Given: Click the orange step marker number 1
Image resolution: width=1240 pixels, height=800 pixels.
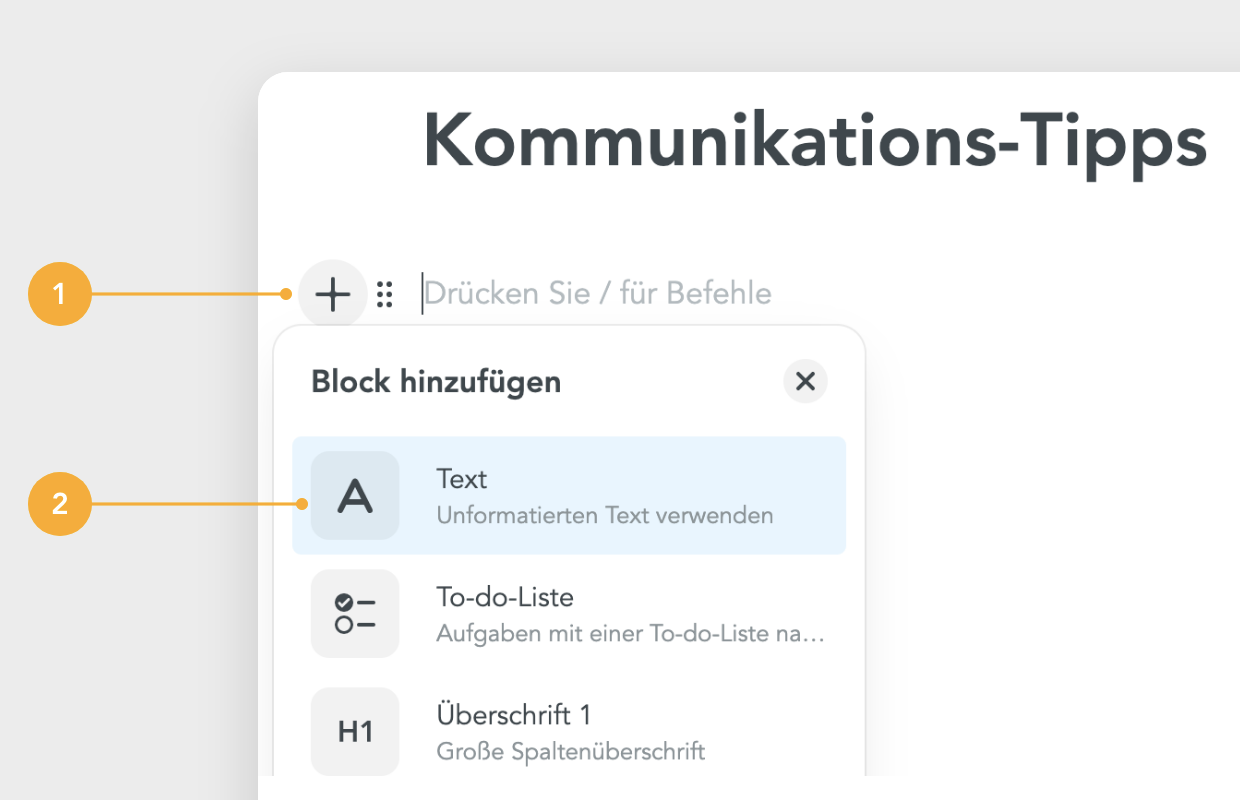Looking at the screenshot, I should point(60,295).
